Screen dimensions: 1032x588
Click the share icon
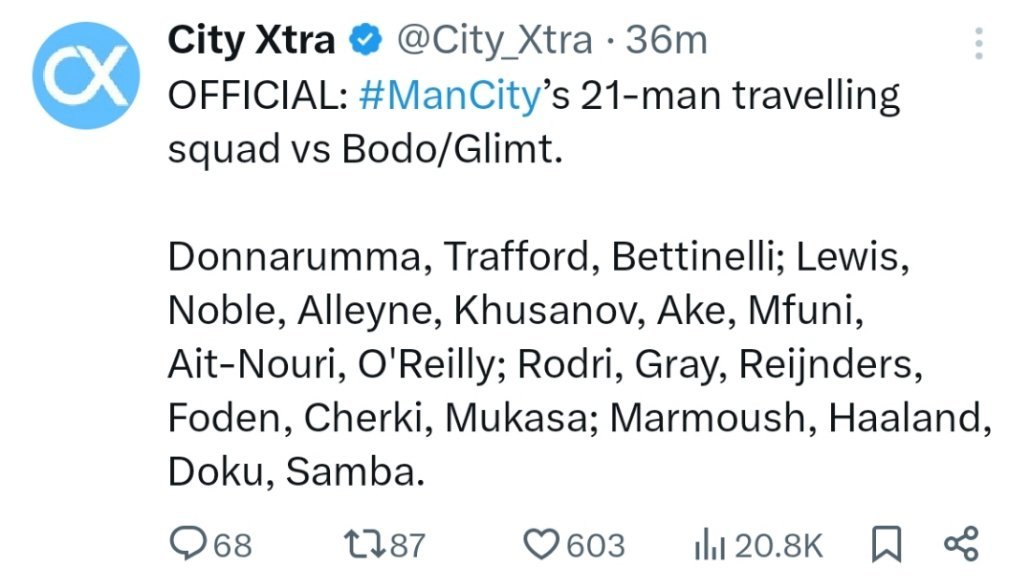pos(961,544)
